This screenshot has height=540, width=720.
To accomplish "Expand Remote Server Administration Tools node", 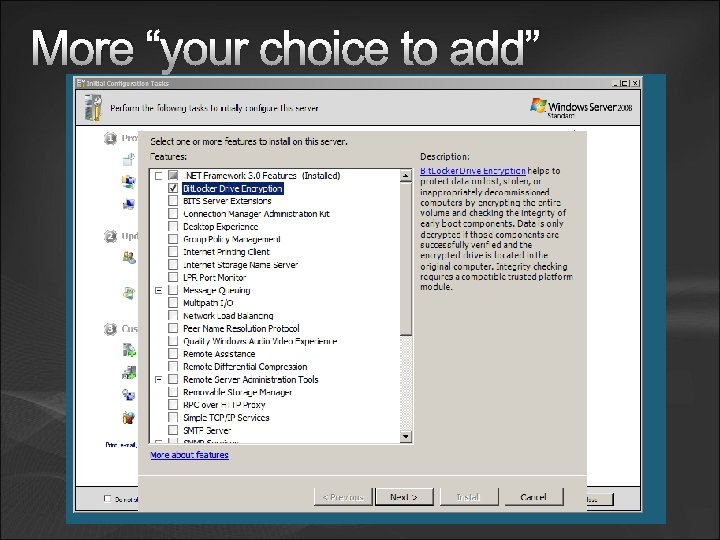I will (x=158, y=379).
